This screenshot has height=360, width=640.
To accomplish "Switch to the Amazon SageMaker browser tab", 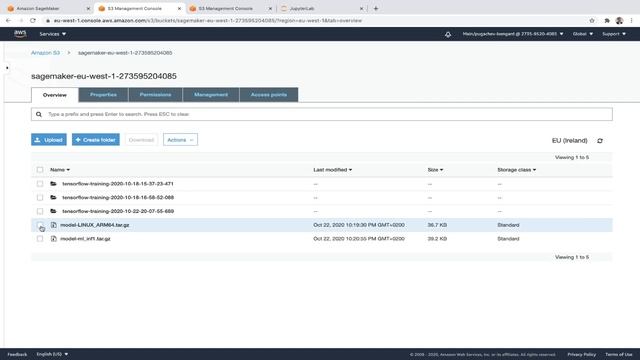I will click(47, 9).
